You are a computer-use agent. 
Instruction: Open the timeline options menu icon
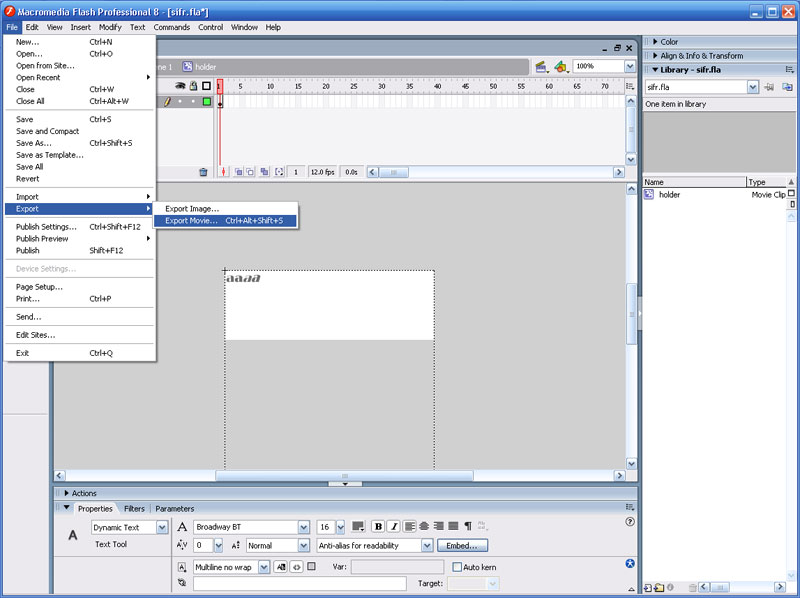coord(630,86)
